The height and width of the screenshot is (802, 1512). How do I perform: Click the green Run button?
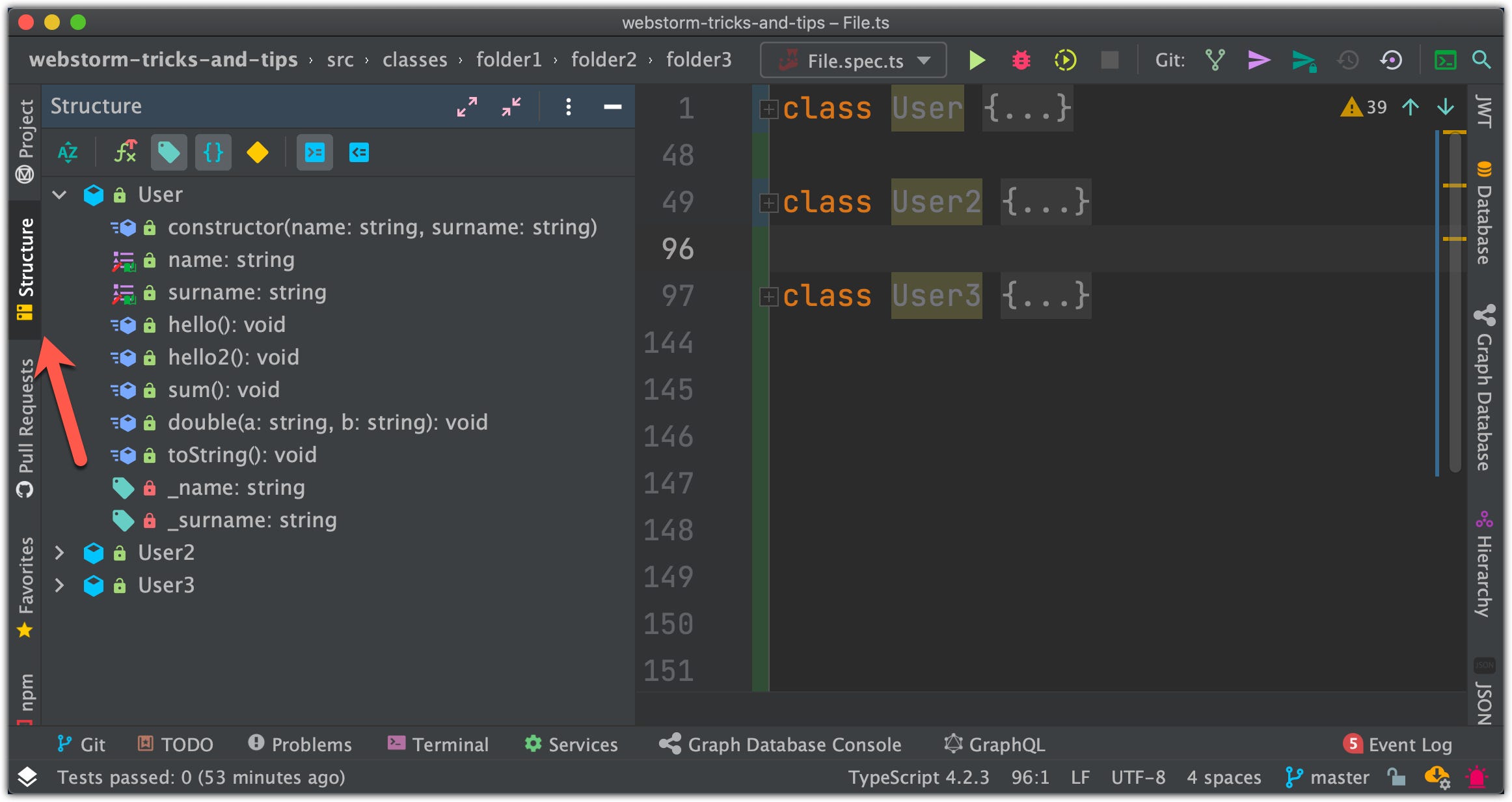(x=977, y=61)
